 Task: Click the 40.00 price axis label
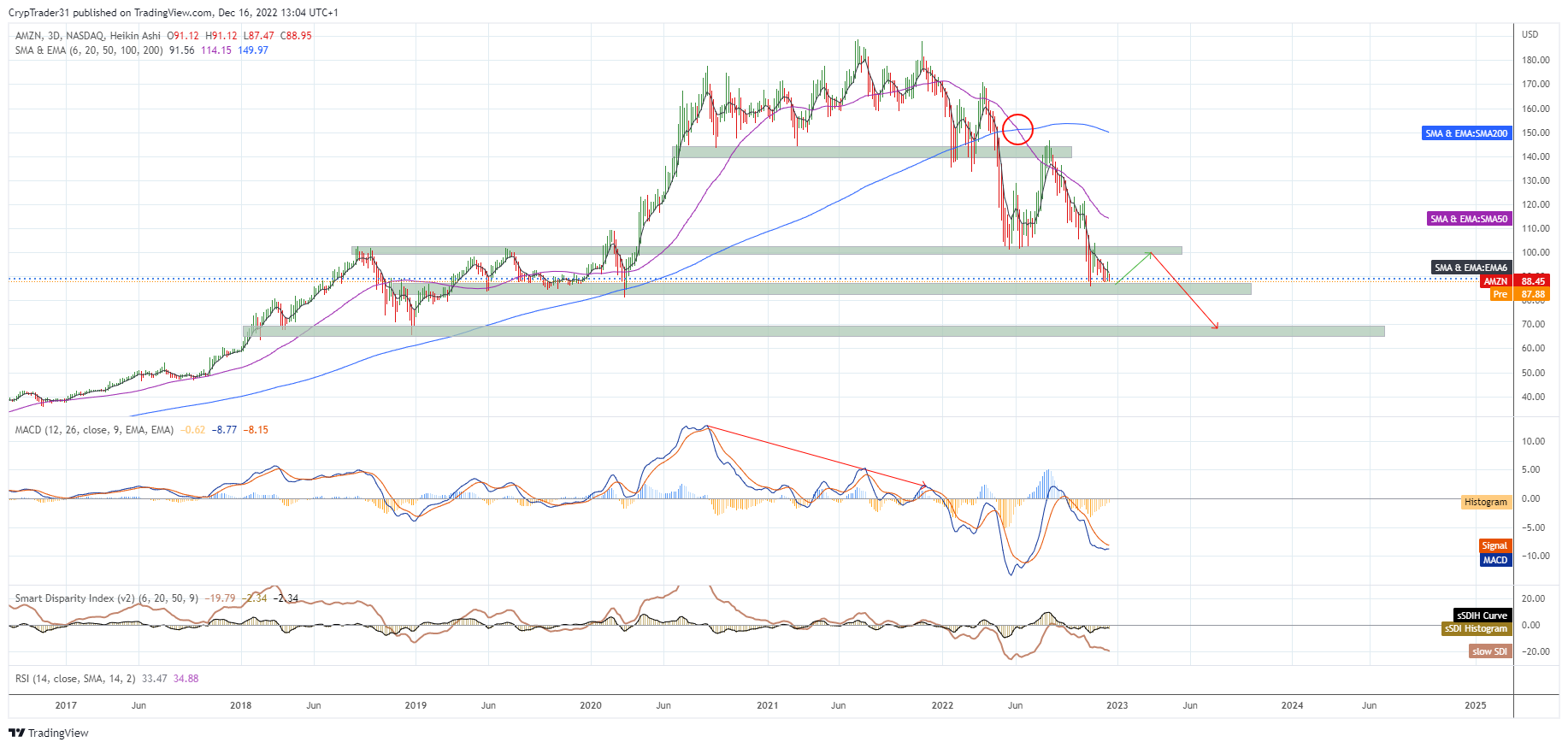tap(1533, 398)
